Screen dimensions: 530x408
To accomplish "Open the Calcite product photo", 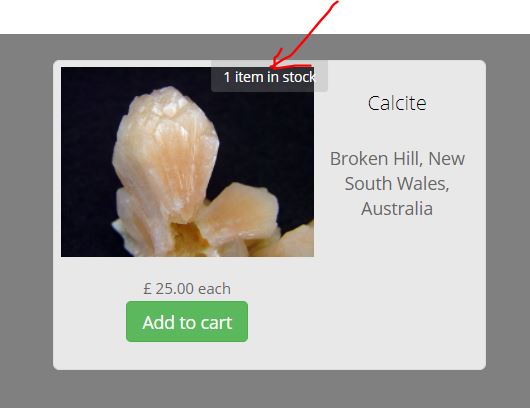I will click(x=187, y=162).
